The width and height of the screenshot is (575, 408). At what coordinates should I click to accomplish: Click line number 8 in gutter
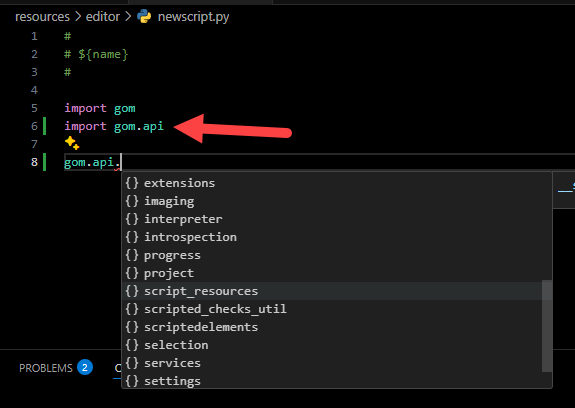click(34, 162)
